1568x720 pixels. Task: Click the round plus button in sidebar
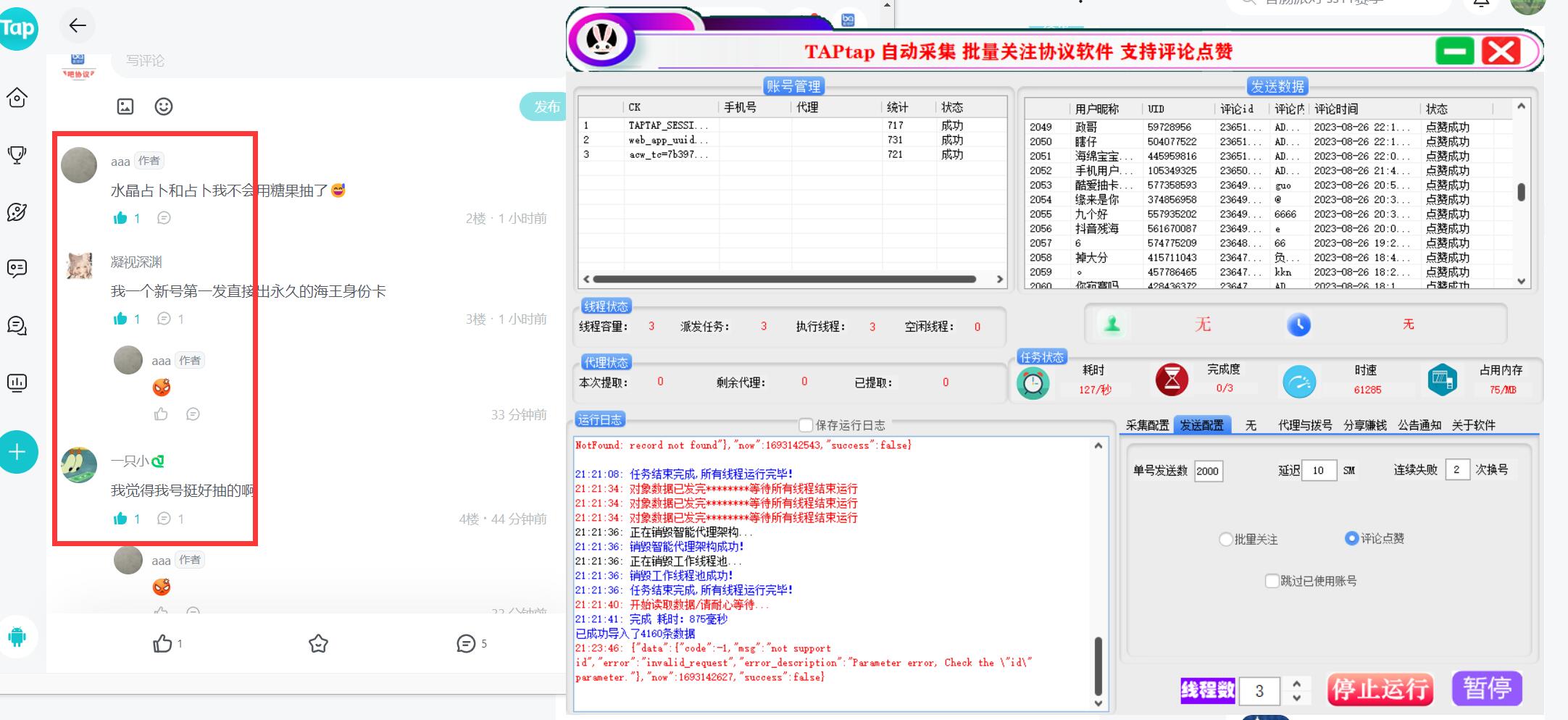click(x=17, y=452)
